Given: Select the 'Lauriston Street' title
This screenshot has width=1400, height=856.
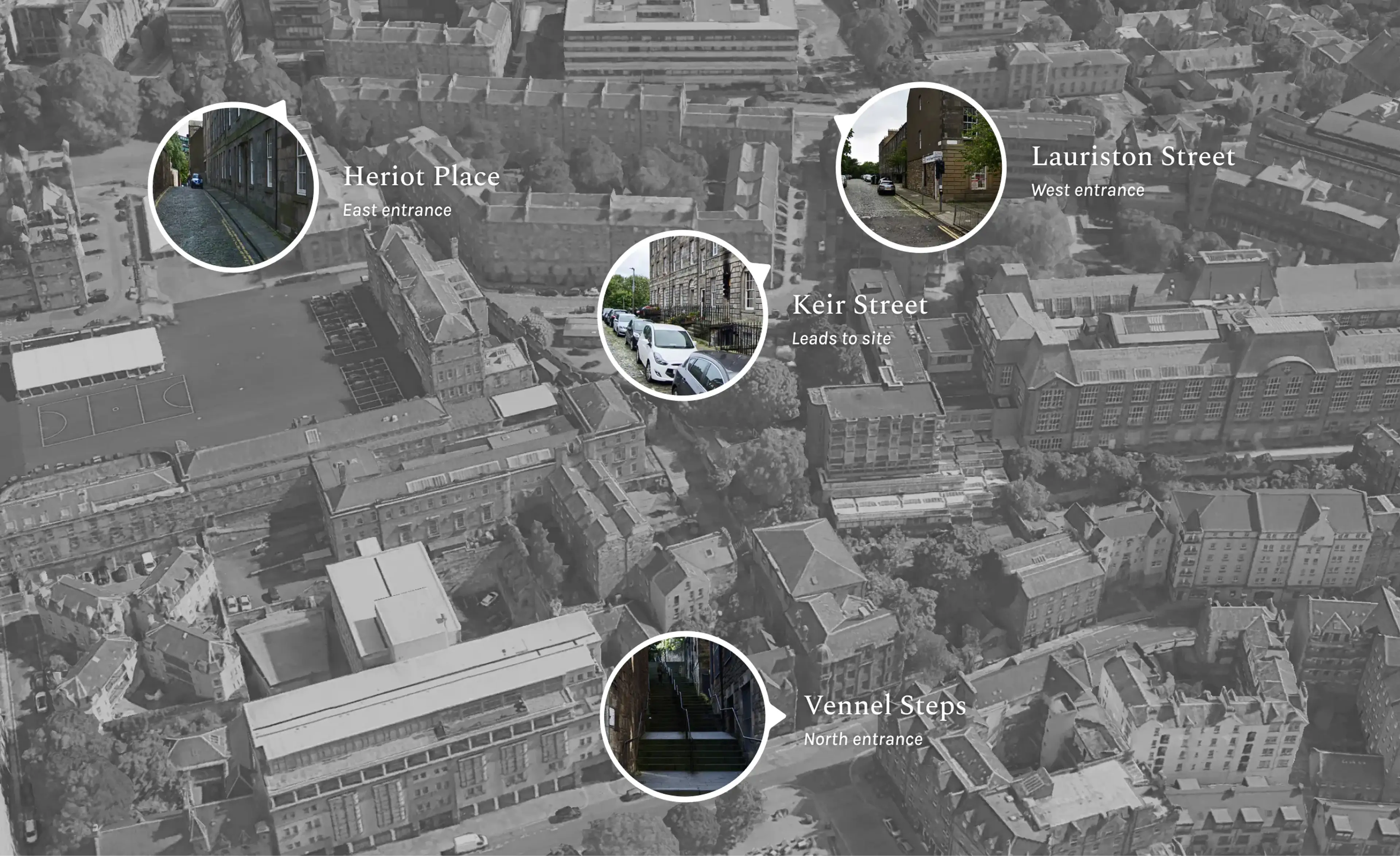Looking at the screenshot, I should pos(1133,156).
